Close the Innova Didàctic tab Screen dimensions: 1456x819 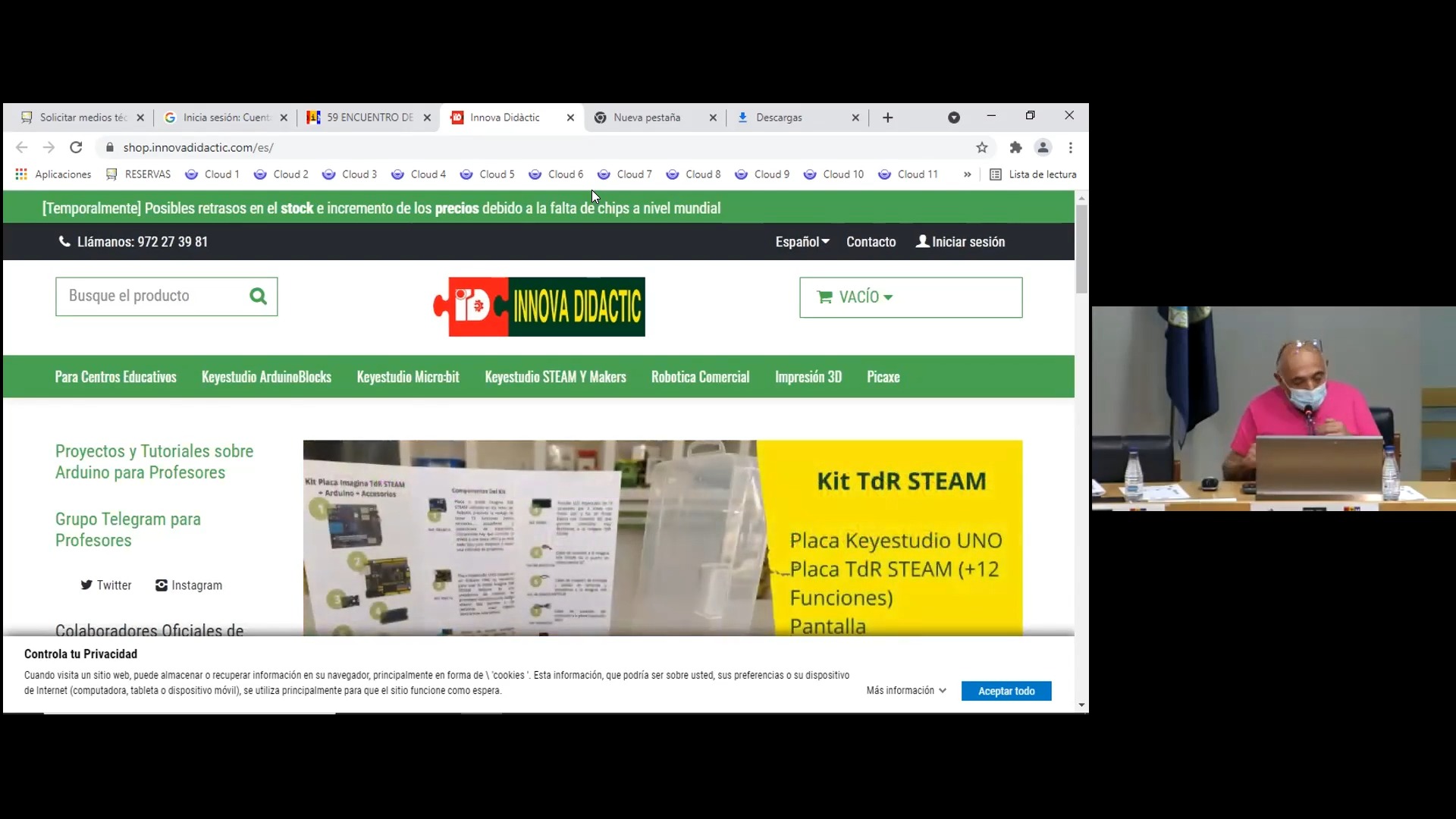(570, 118)
